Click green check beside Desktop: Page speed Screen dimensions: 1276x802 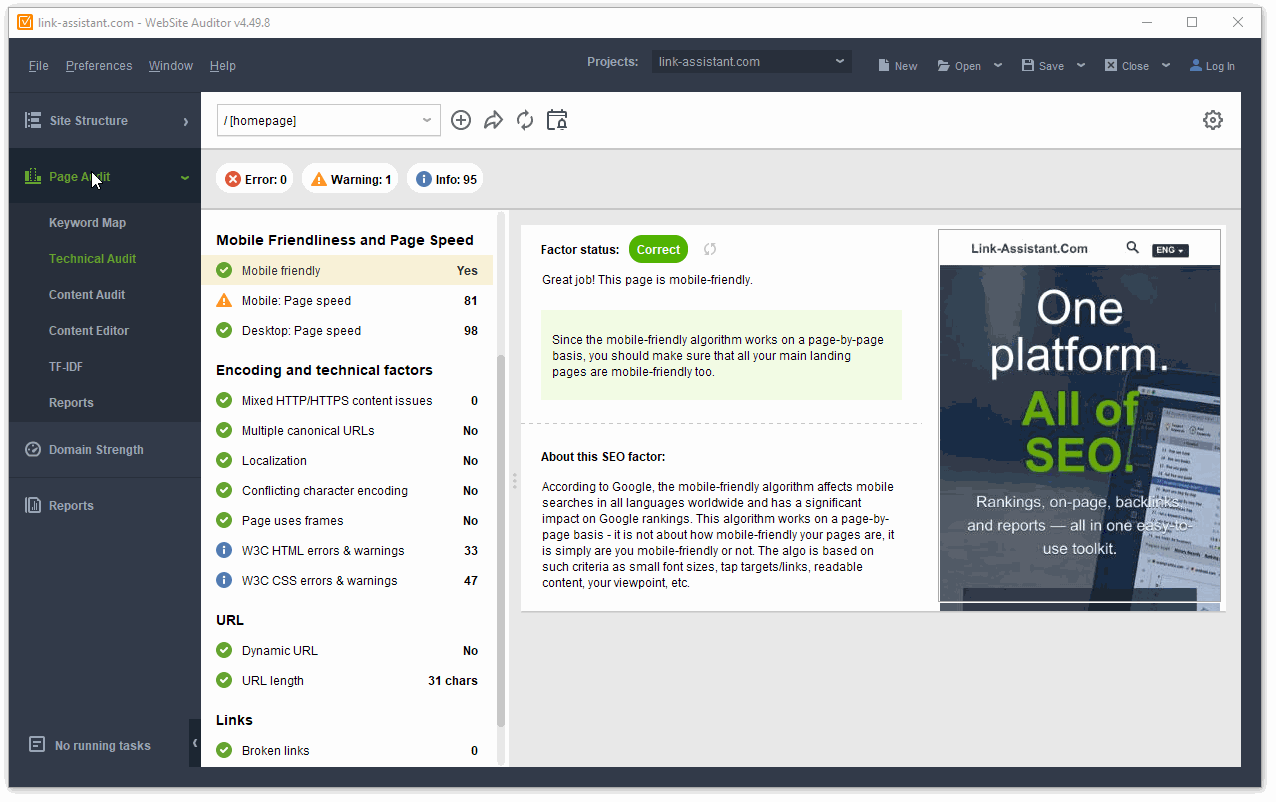pyautogui.click(x=224, y=330)
